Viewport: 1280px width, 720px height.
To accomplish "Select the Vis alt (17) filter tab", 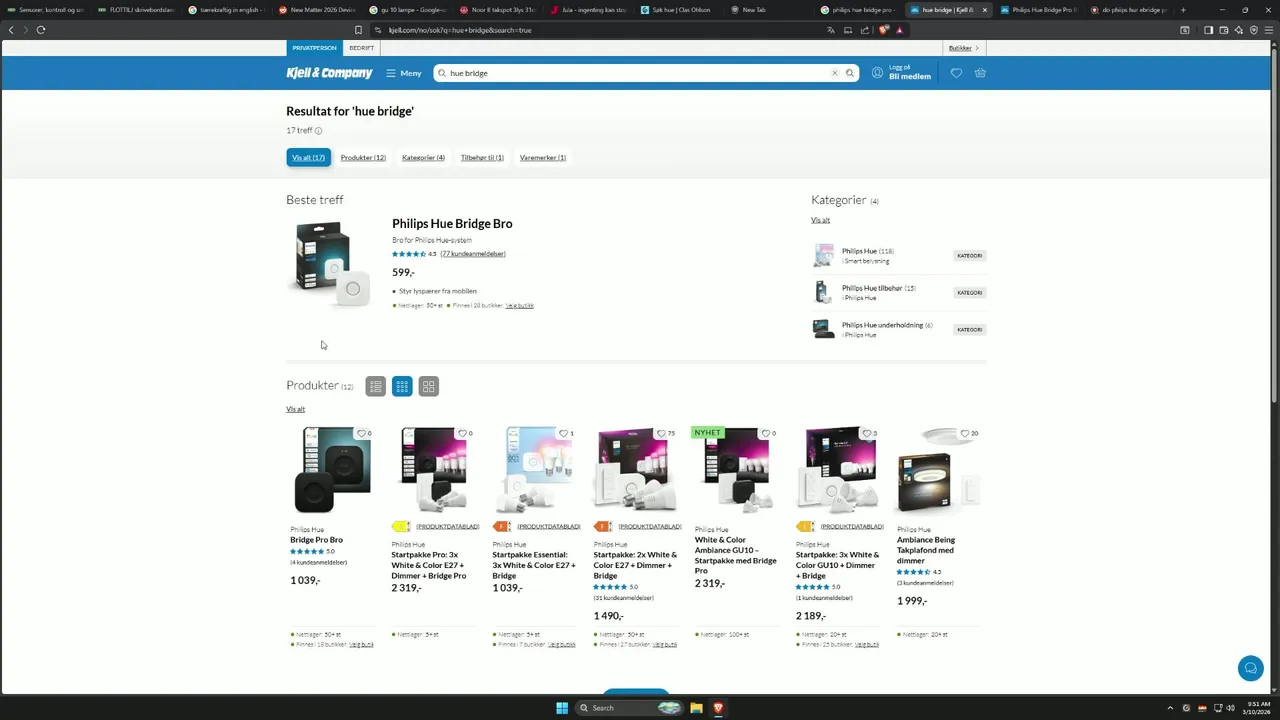I will click(308, 157).
